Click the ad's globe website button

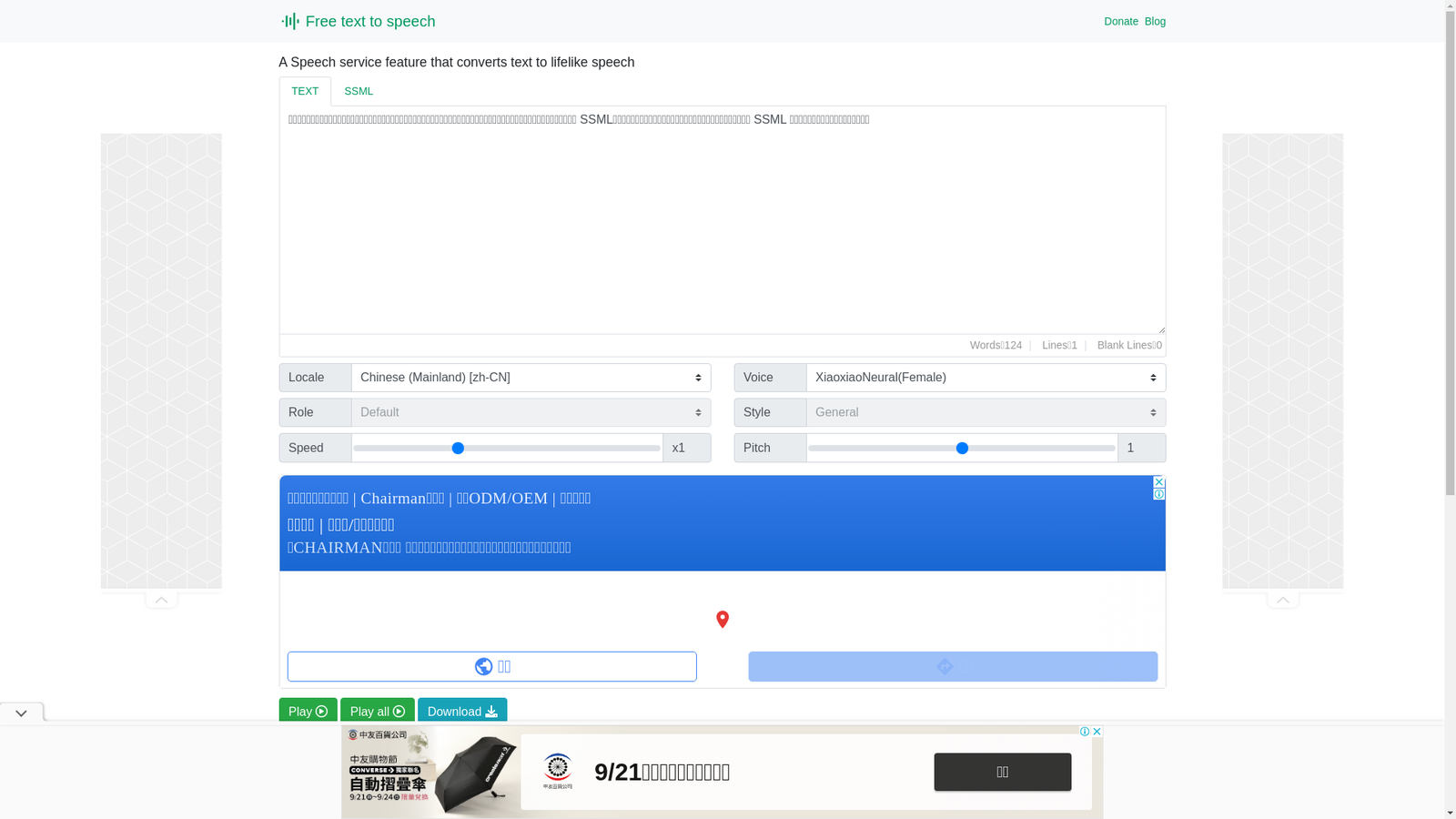tap(491, 666)
